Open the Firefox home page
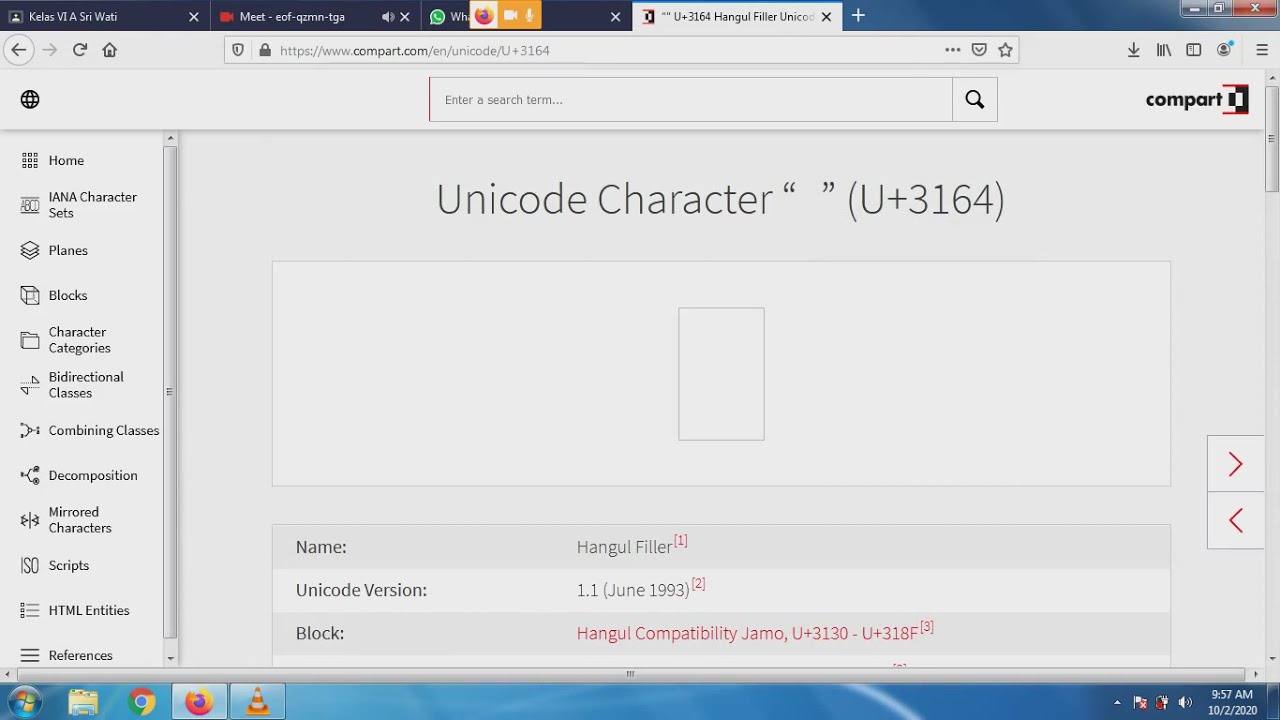Viewport: 1280px width, 720px height. pos(110,50)
